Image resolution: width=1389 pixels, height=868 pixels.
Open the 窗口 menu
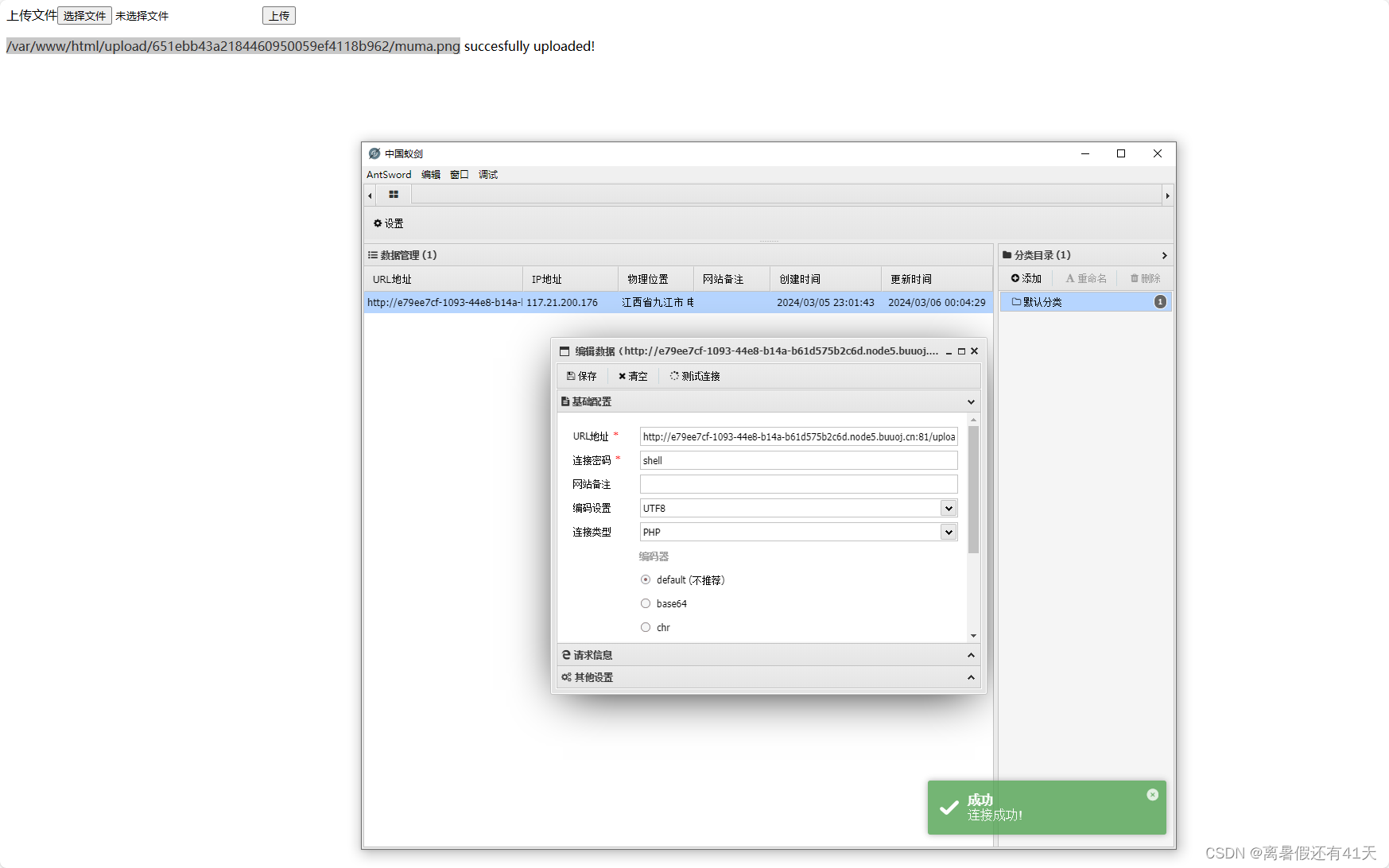(x=460, y=175)
